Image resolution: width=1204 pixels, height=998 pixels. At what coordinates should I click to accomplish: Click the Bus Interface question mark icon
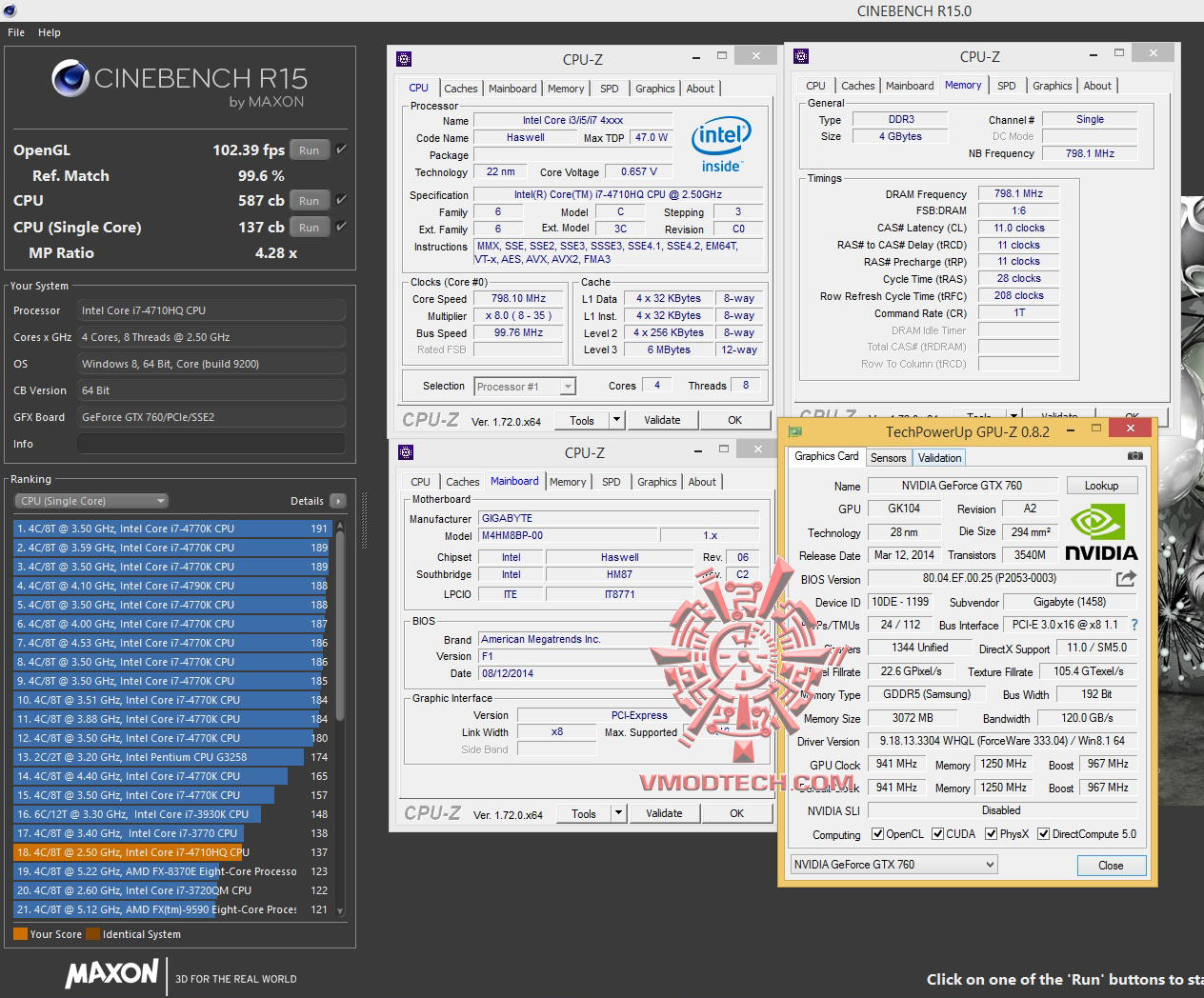click(1134, 625)
